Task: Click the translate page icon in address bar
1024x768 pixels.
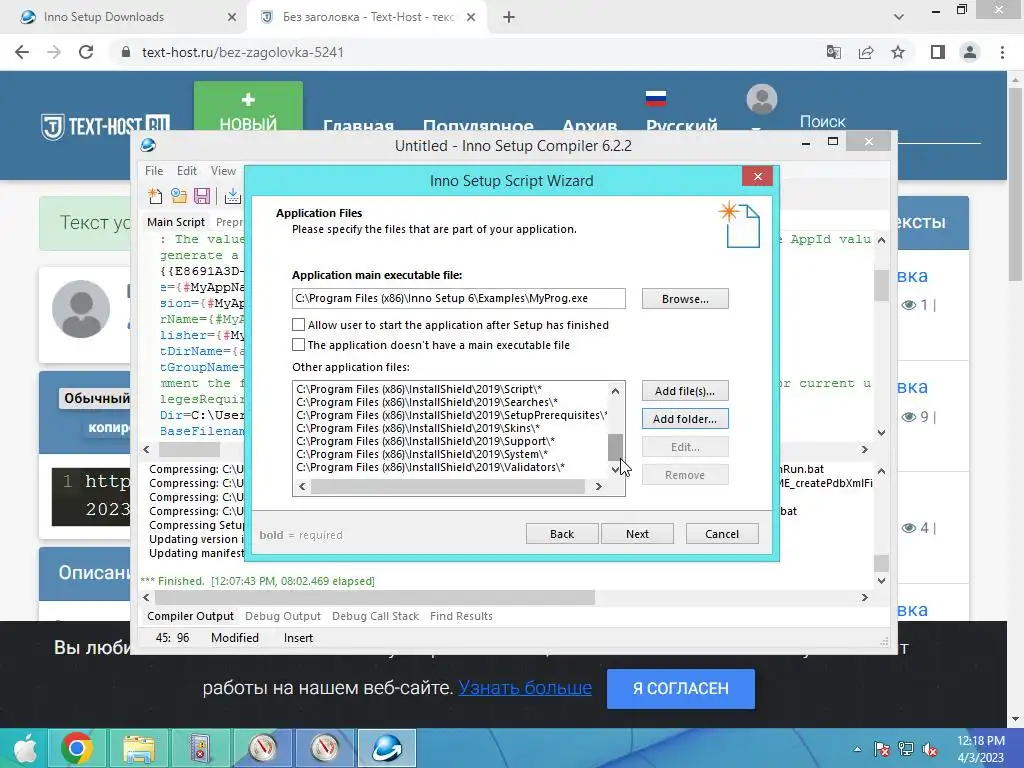Action: [x=834, y=52]
